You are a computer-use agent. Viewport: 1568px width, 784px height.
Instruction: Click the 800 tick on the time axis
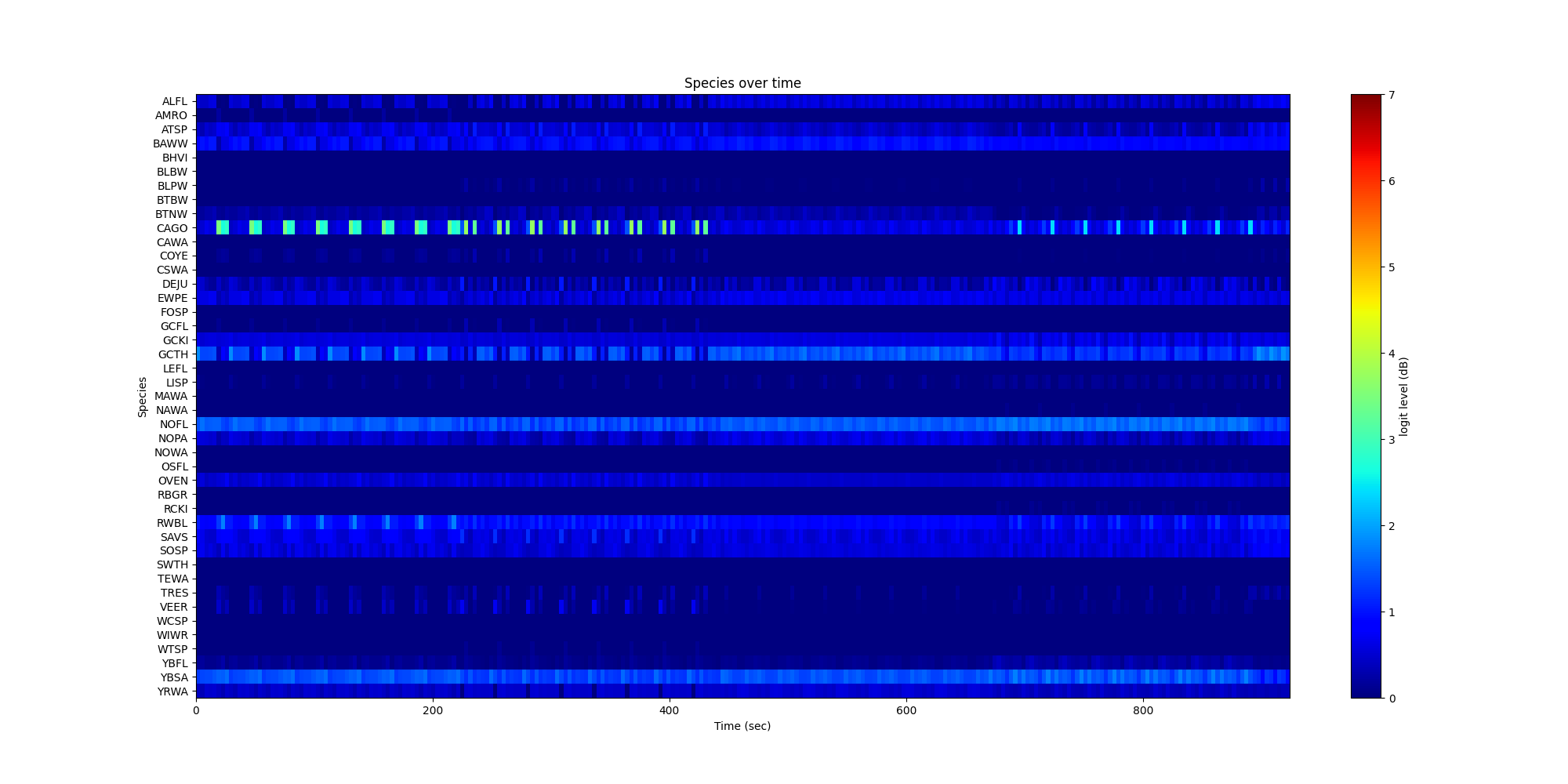coord(1143,710)
